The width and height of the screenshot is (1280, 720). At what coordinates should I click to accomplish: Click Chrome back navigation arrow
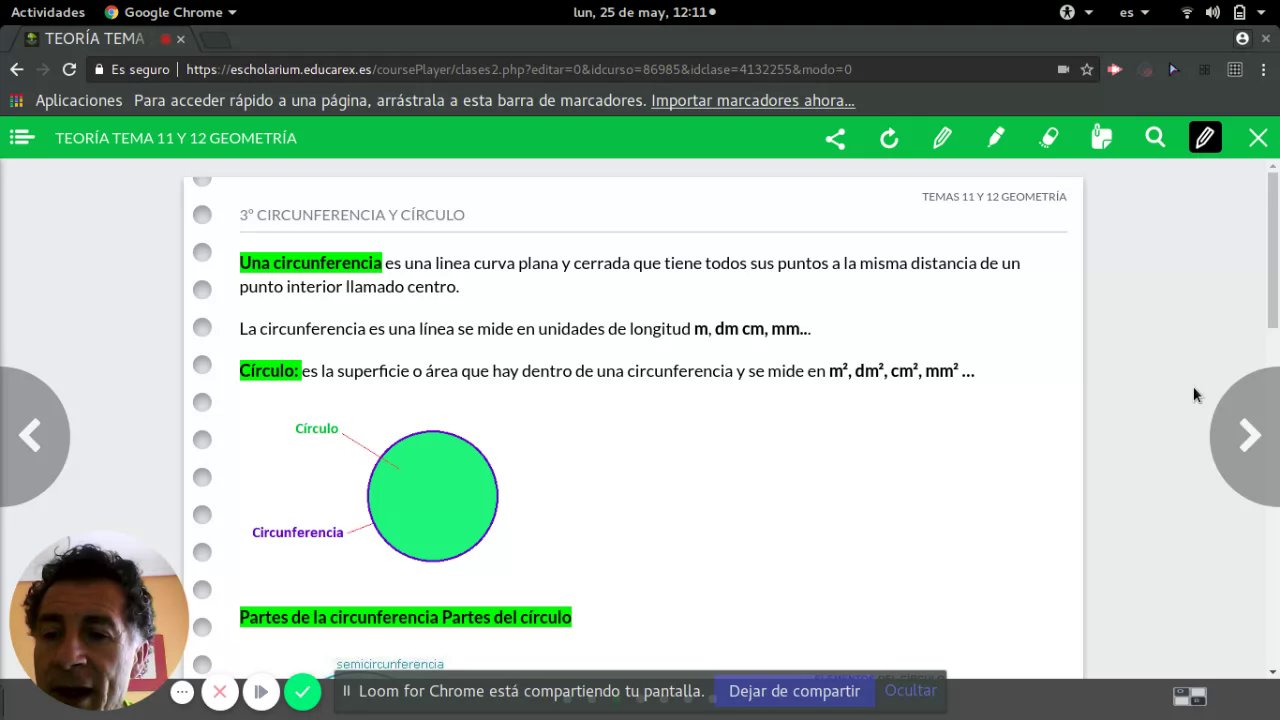17,69
